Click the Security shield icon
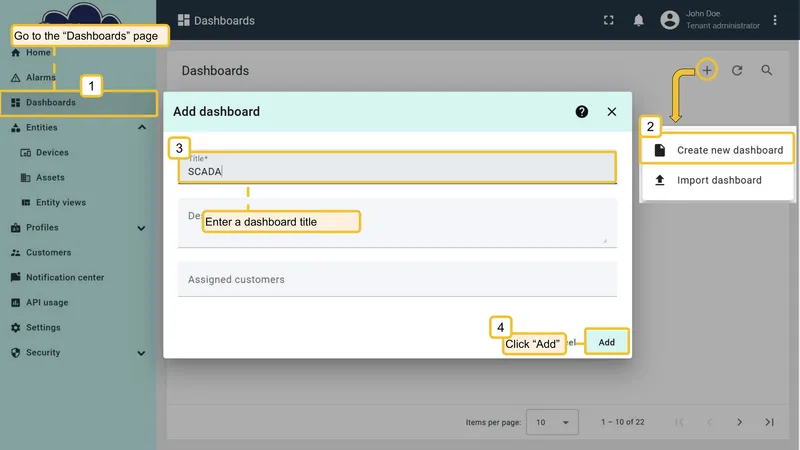This screenshot has height=450, width=800. (x=16, y=353)
